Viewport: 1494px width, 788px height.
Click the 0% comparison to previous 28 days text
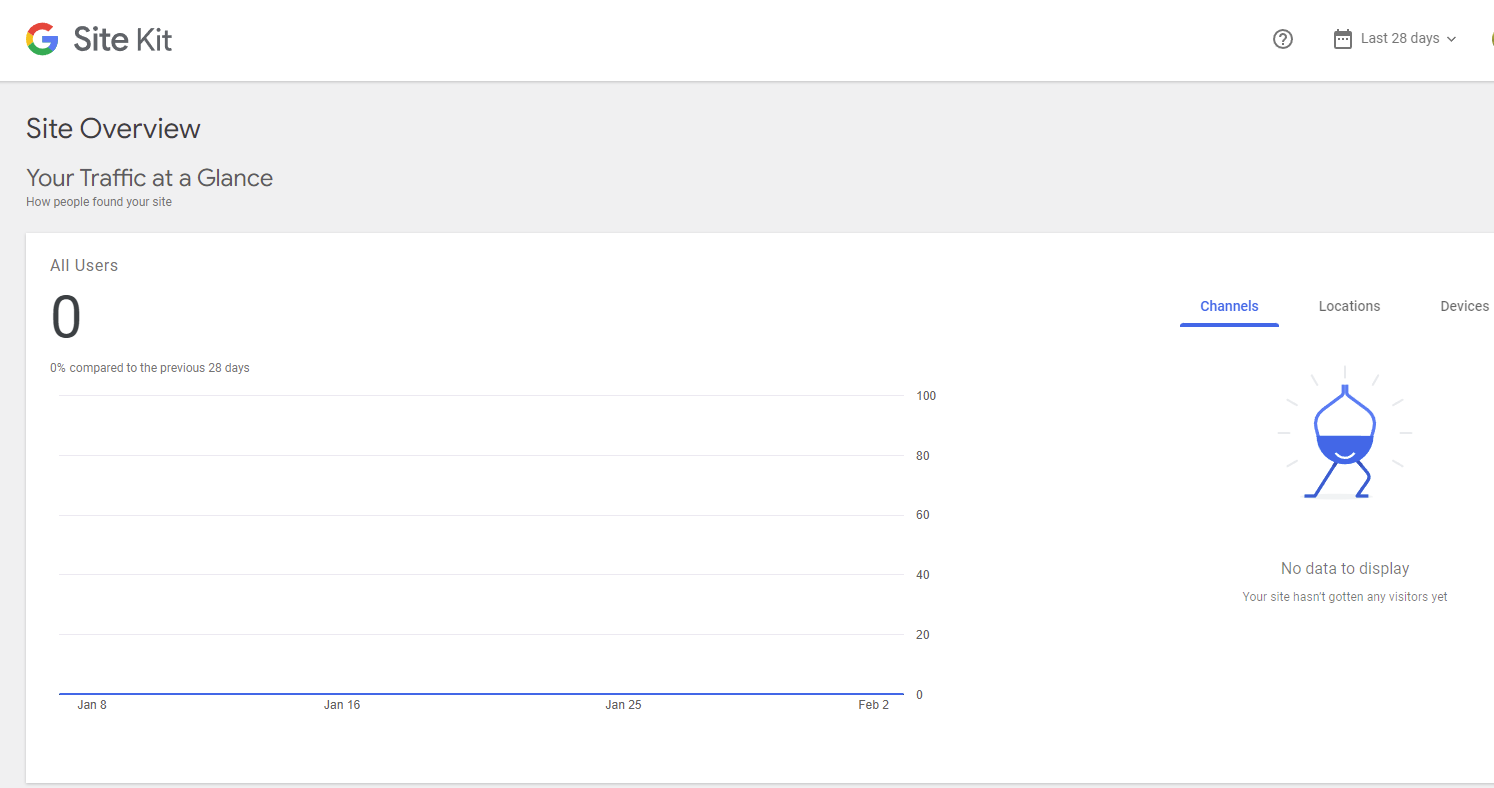tap(150, 368)
